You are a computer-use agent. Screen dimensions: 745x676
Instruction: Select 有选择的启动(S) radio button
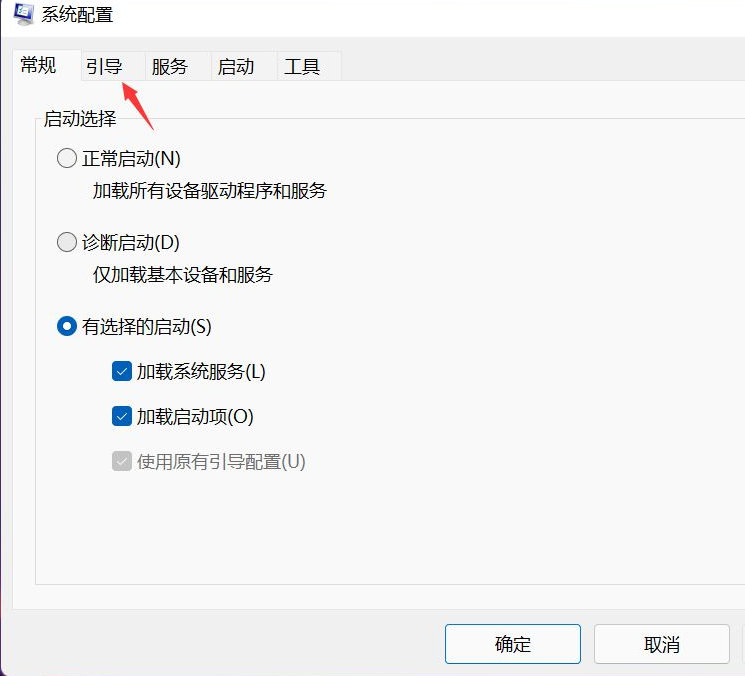(x=67, y=326)
